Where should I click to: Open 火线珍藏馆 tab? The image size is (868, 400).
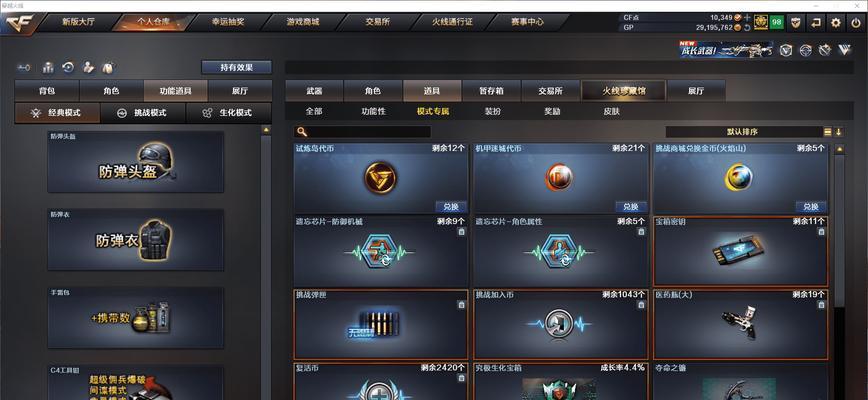623,91
